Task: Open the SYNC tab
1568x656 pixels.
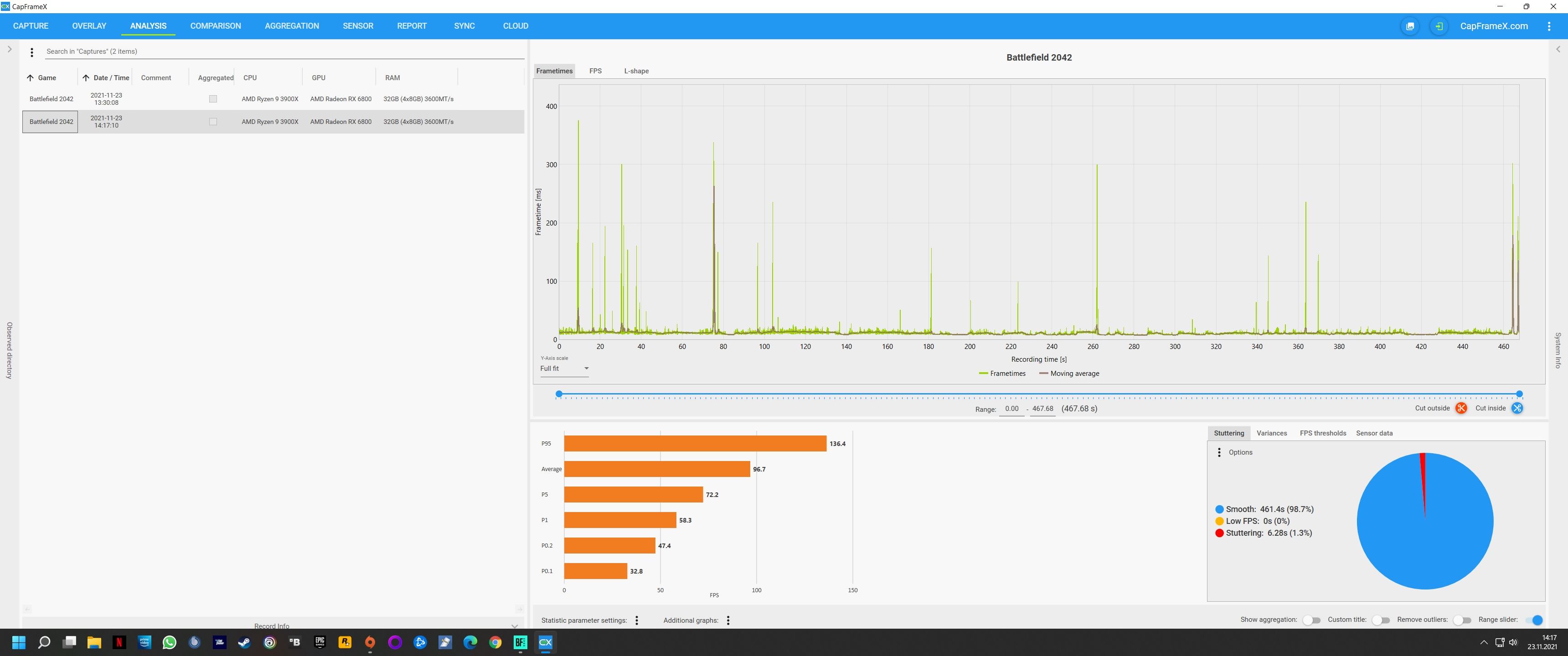Action: 464,26
